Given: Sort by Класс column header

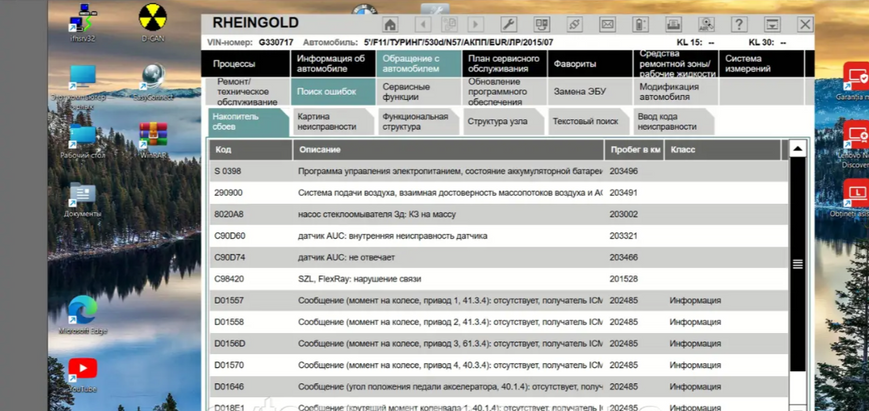Looking at the screenshot, I should click(723, 150).
